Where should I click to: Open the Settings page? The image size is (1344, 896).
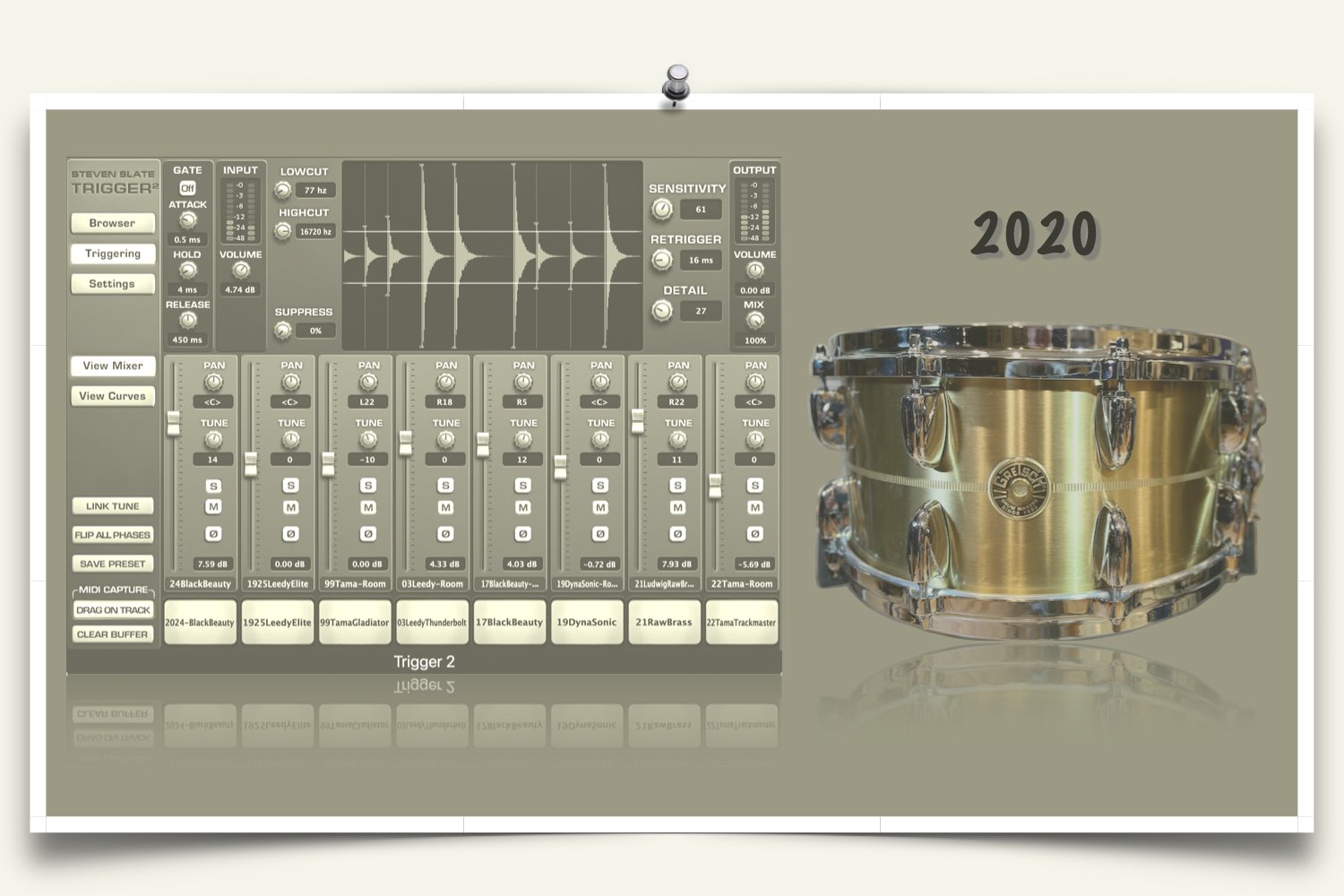click(x=112, y=284)
